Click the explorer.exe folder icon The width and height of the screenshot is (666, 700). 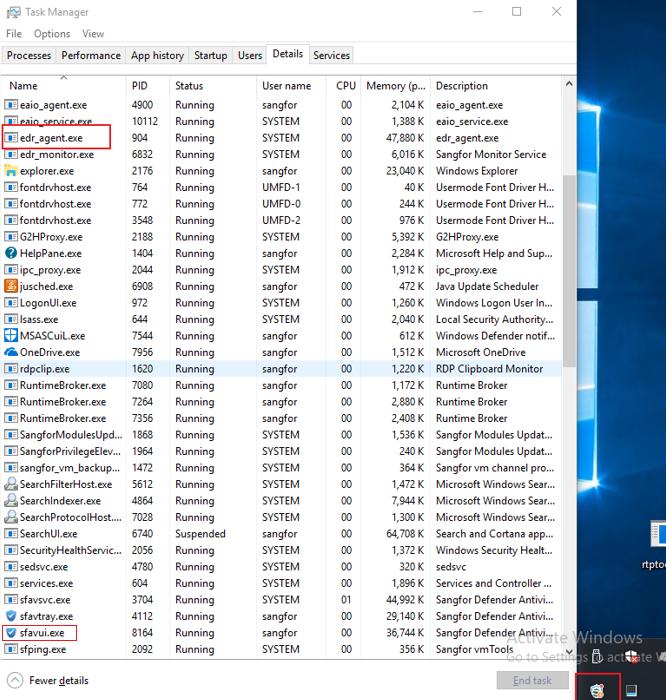click(11, 171)
